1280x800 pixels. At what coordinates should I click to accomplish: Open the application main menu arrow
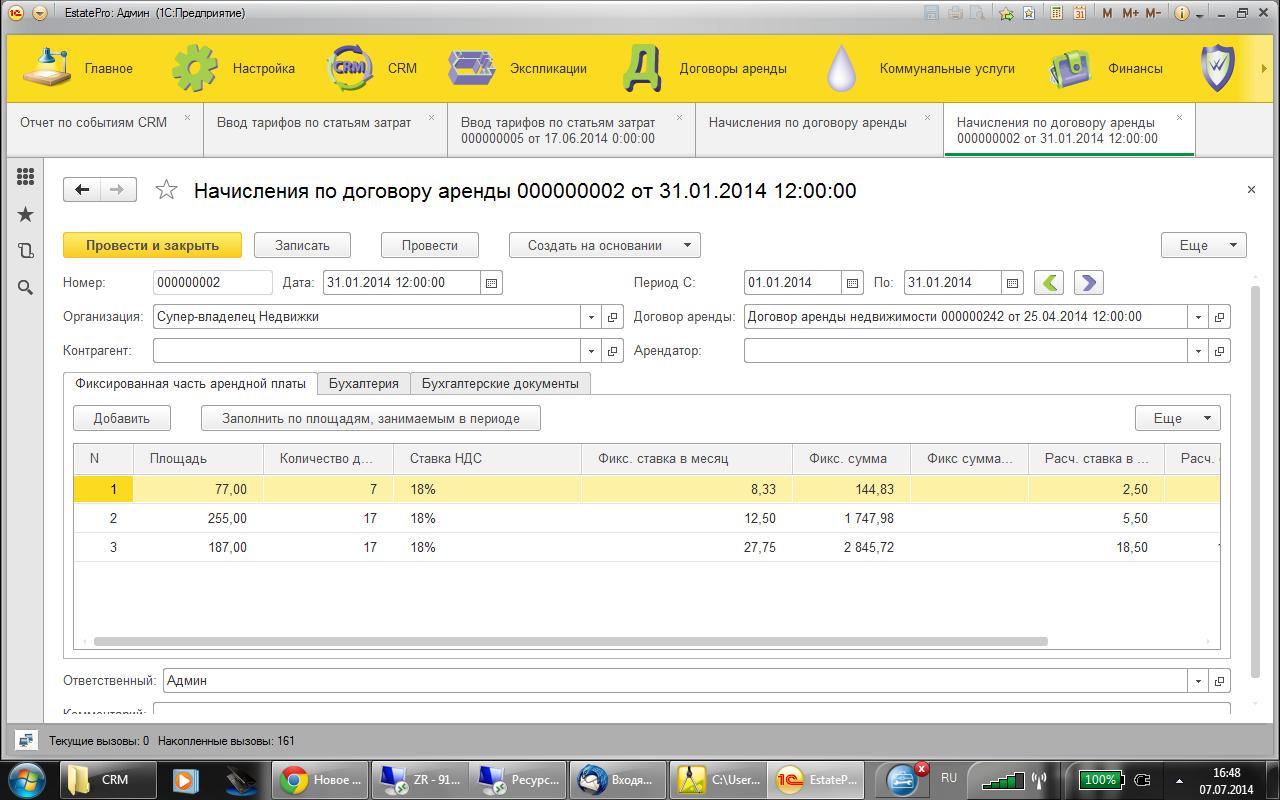pyautogui.click(x=39, y=13)
